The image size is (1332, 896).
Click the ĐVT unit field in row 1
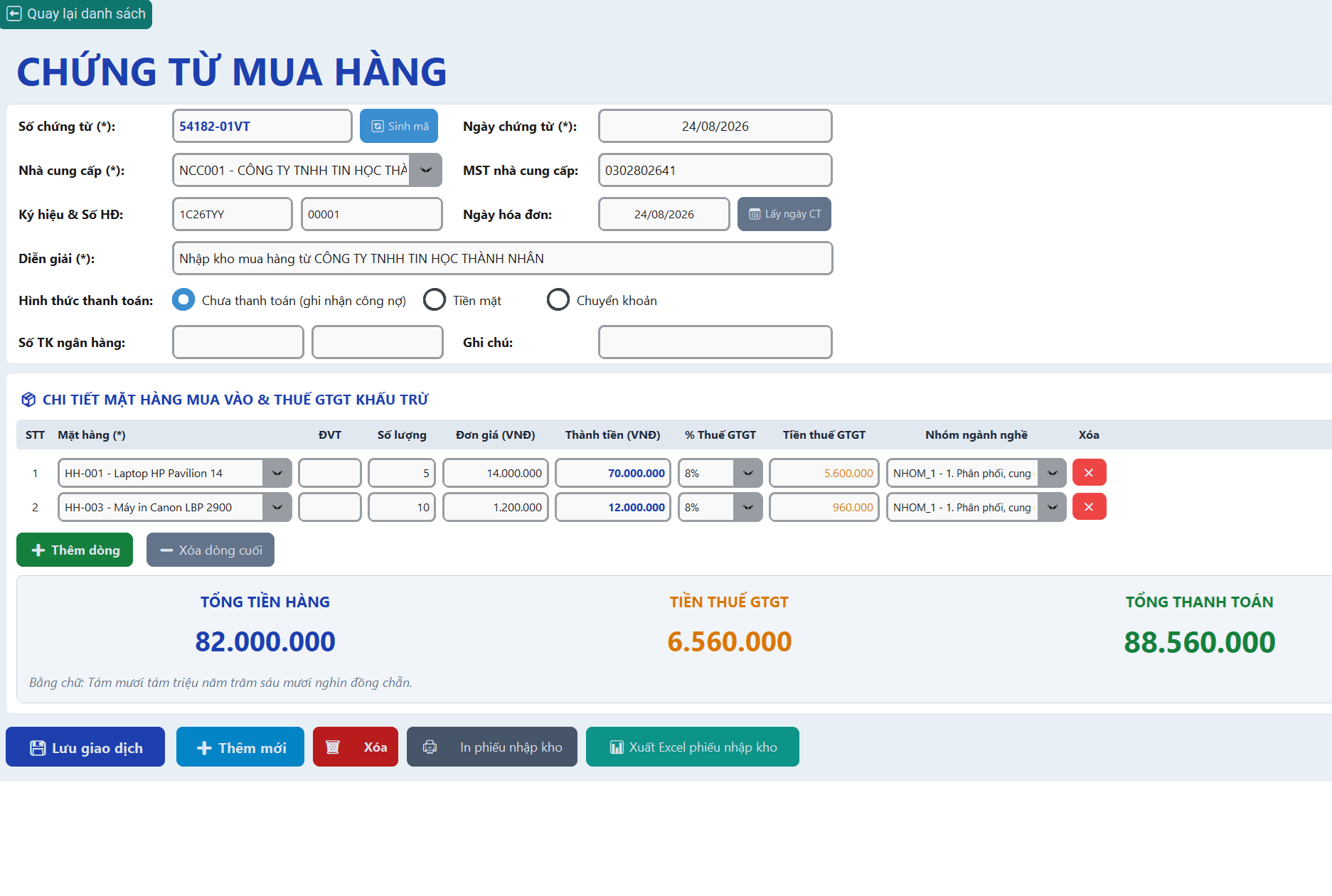(x=330, y=473)
